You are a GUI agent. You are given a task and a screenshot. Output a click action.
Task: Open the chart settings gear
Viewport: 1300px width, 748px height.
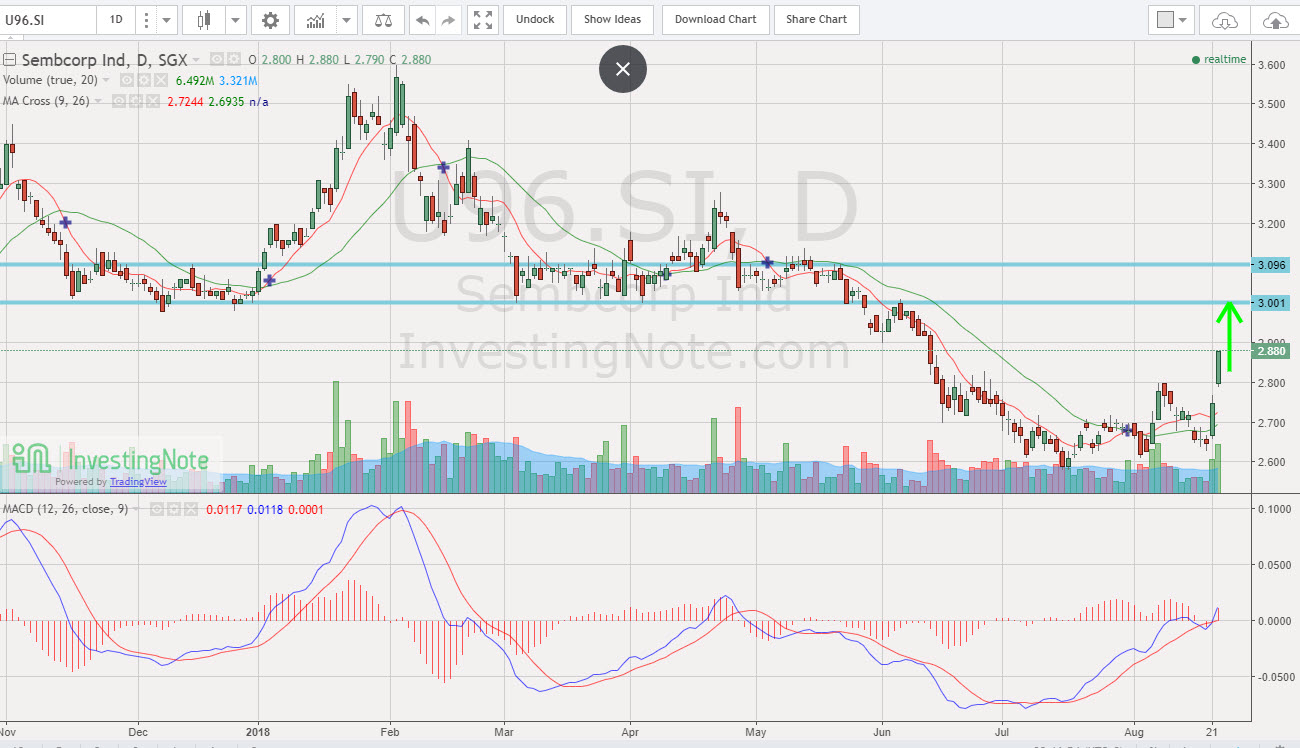[270, 20]
